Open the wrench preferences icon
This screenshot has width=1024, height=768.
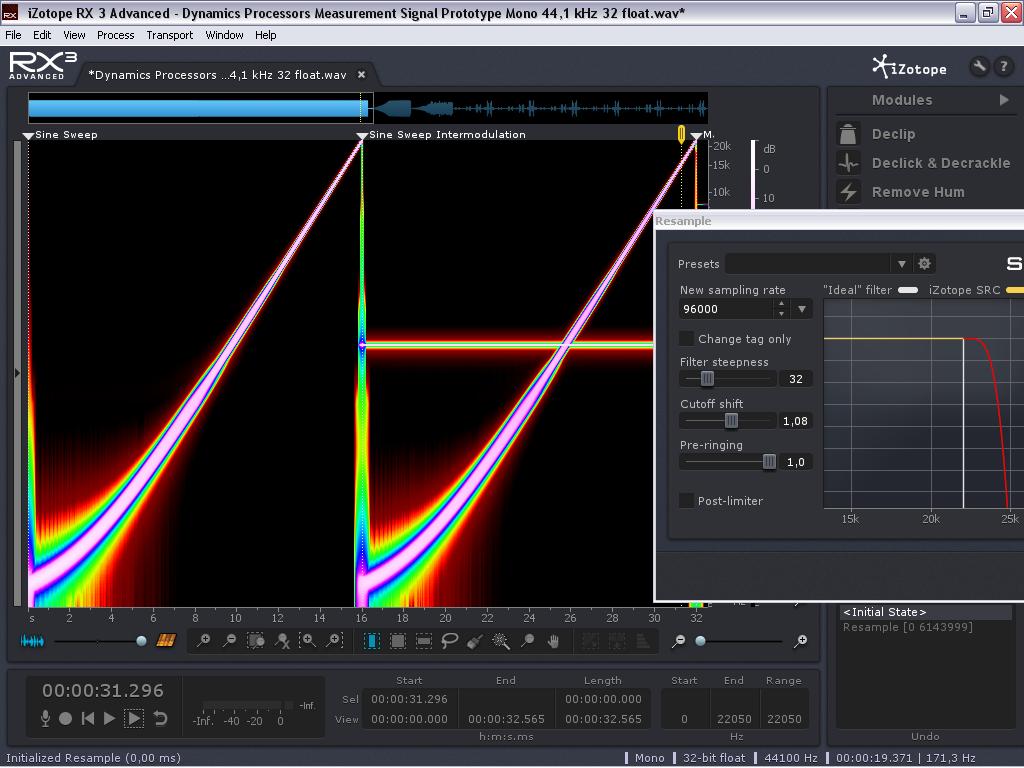(x=979, y=67)
